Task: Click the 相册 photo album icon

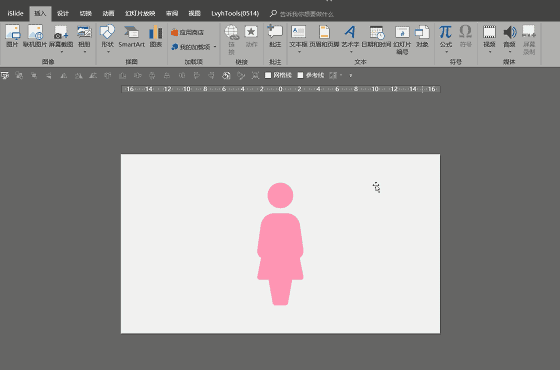Action: pos(84,33)
